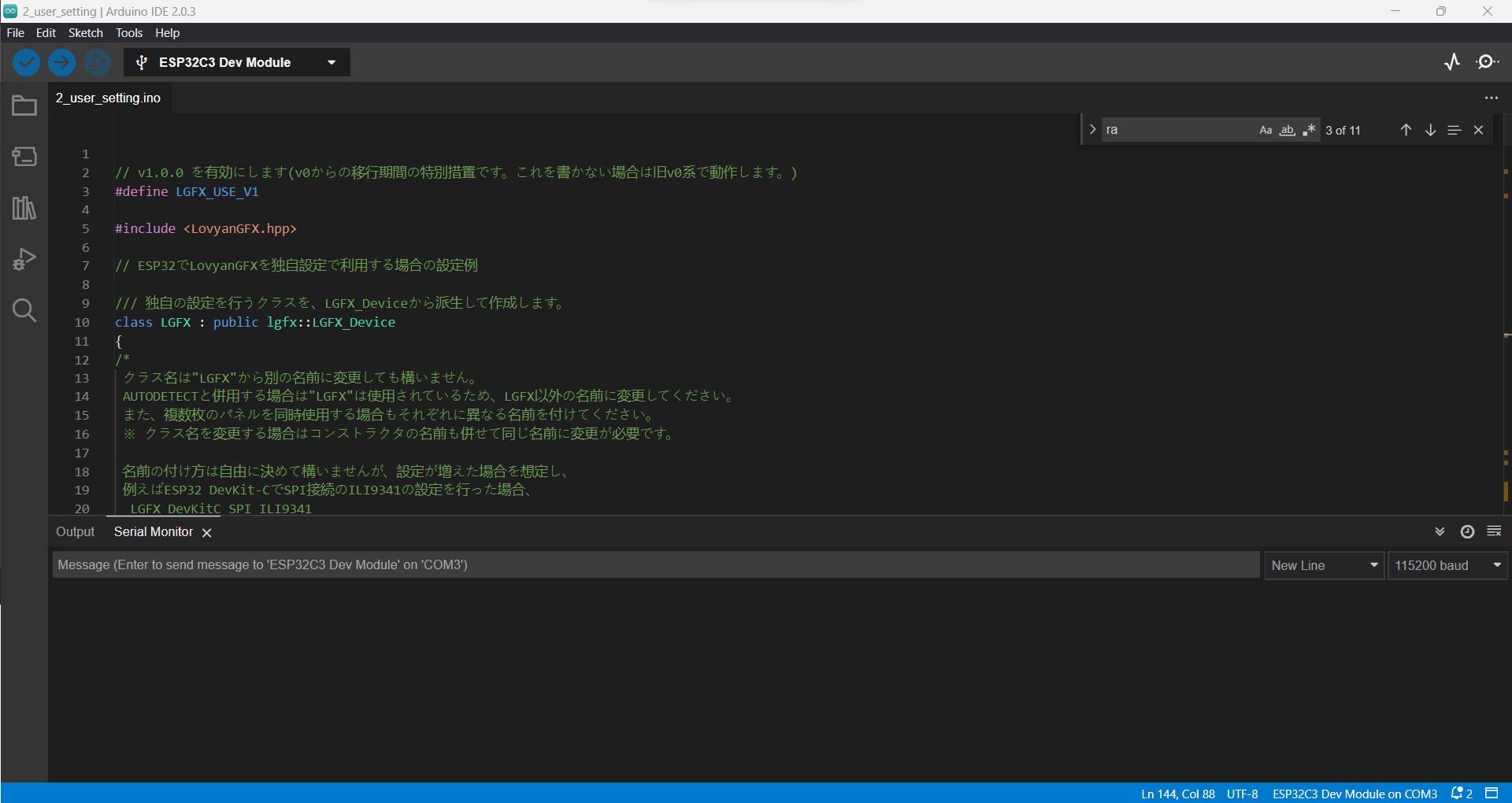The width and height of the screenshot is (1512, 803).
Task: Enable regex search mode
Action: pyautogui.click(x=1310, y=130)
